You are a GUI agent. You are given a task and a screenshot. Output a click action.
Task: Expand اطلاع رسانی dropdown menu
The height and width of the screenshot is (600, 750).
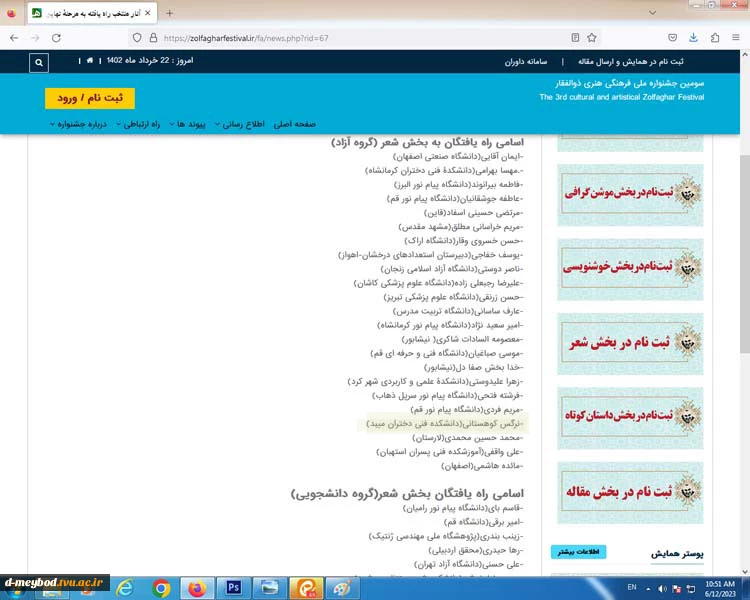240,124
